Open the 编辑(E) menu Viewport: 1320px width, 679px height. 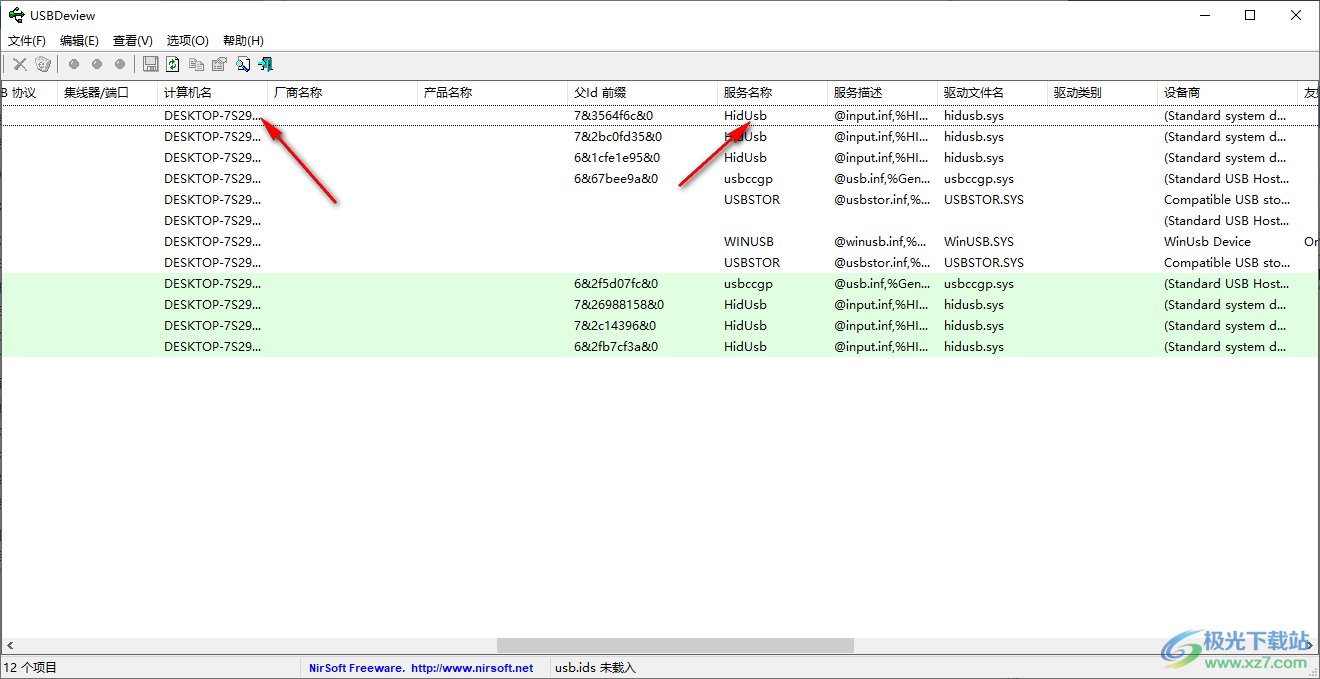(79, 40)
